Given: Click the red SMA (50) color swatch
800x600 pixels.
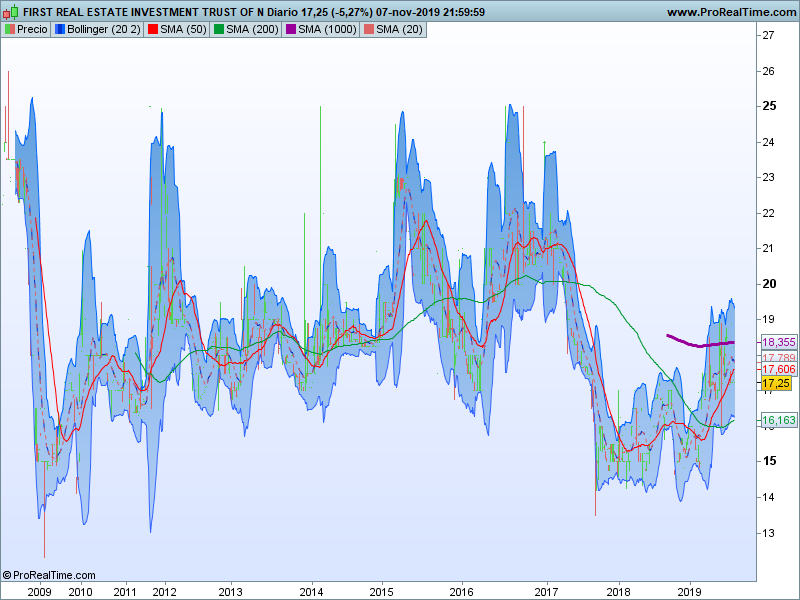Looking at the screenshot, I should point(153,30).
